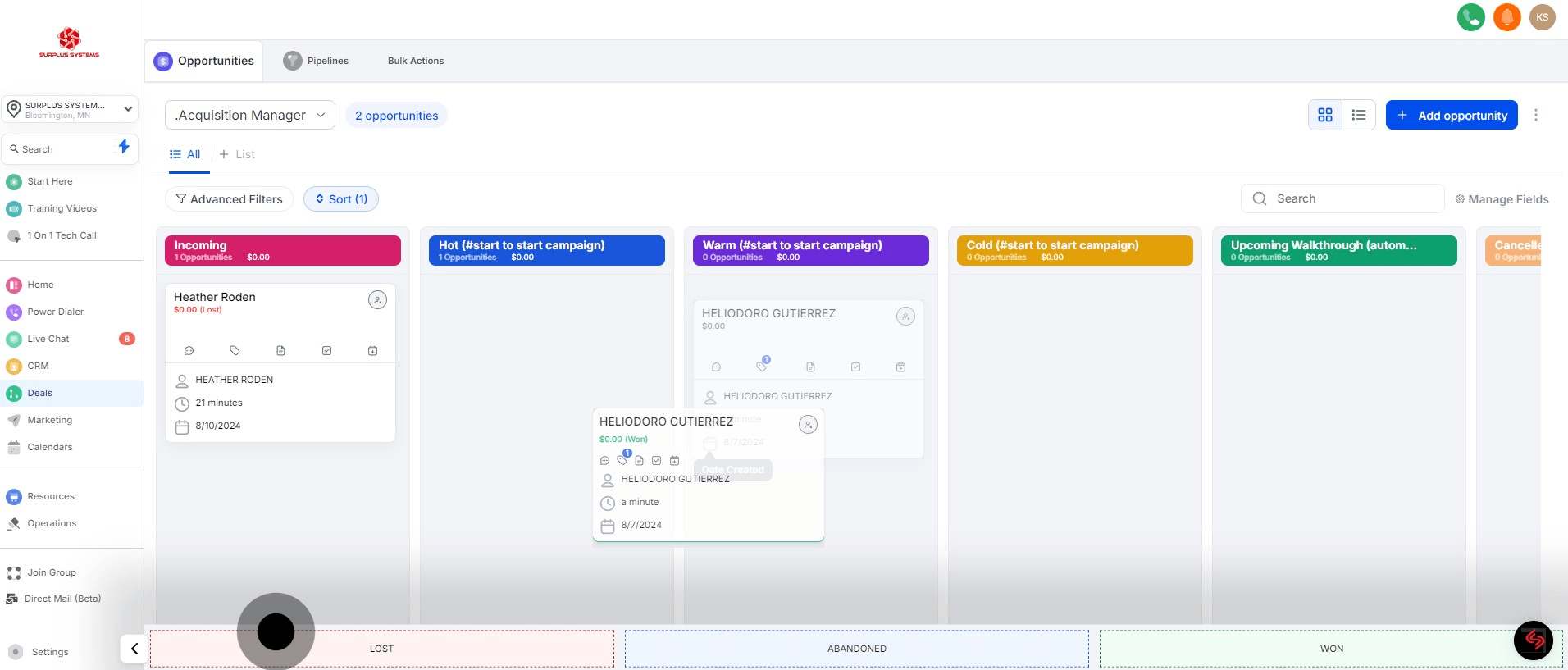Open the calendar icon on Heather Roden card
The image size is (1568, 670).
coord(372,351)
